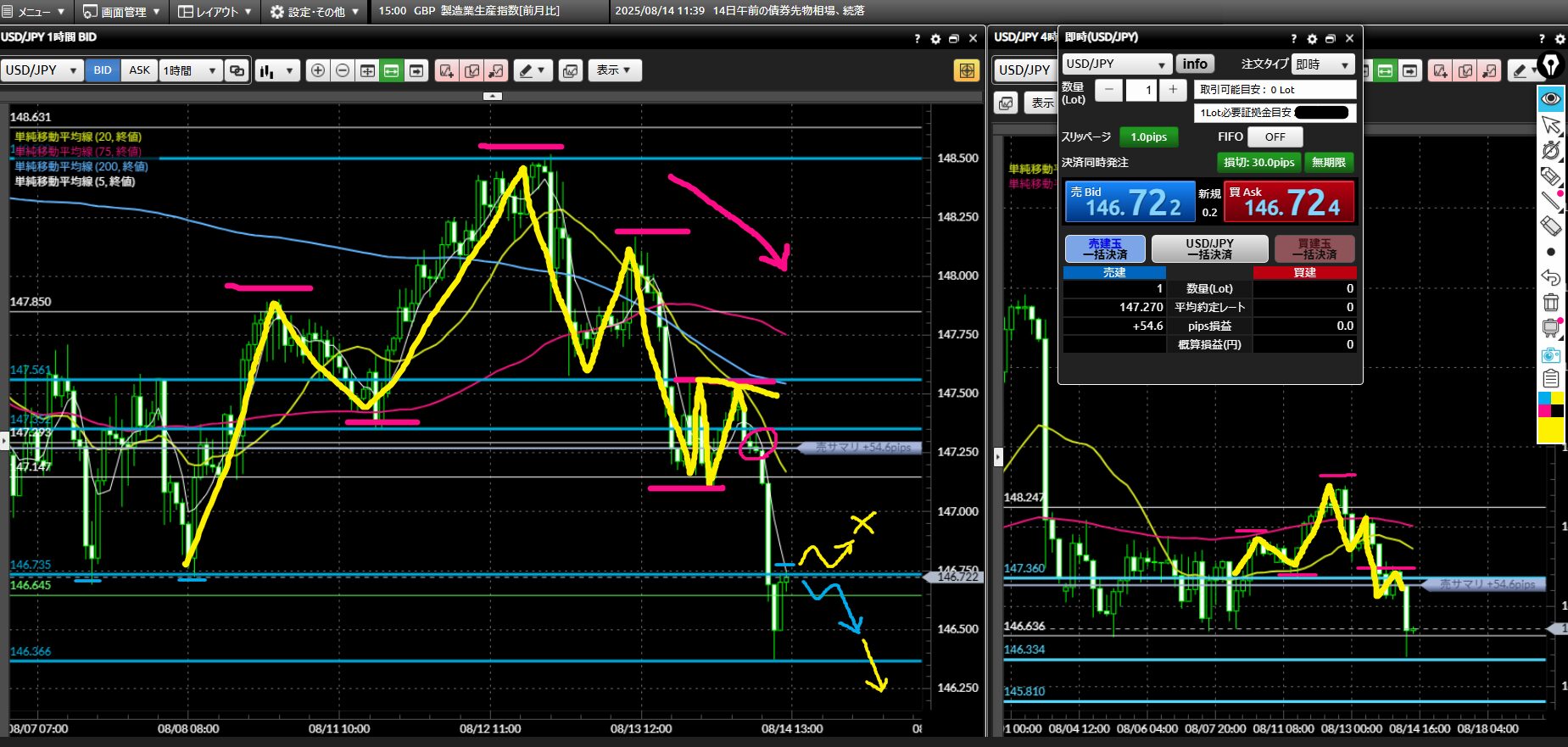Image resolution: width=1568 pixels, height=747 pixels.
Task: Select the line drawing tool in drawing toolbar
Action: click(1551, 201)
